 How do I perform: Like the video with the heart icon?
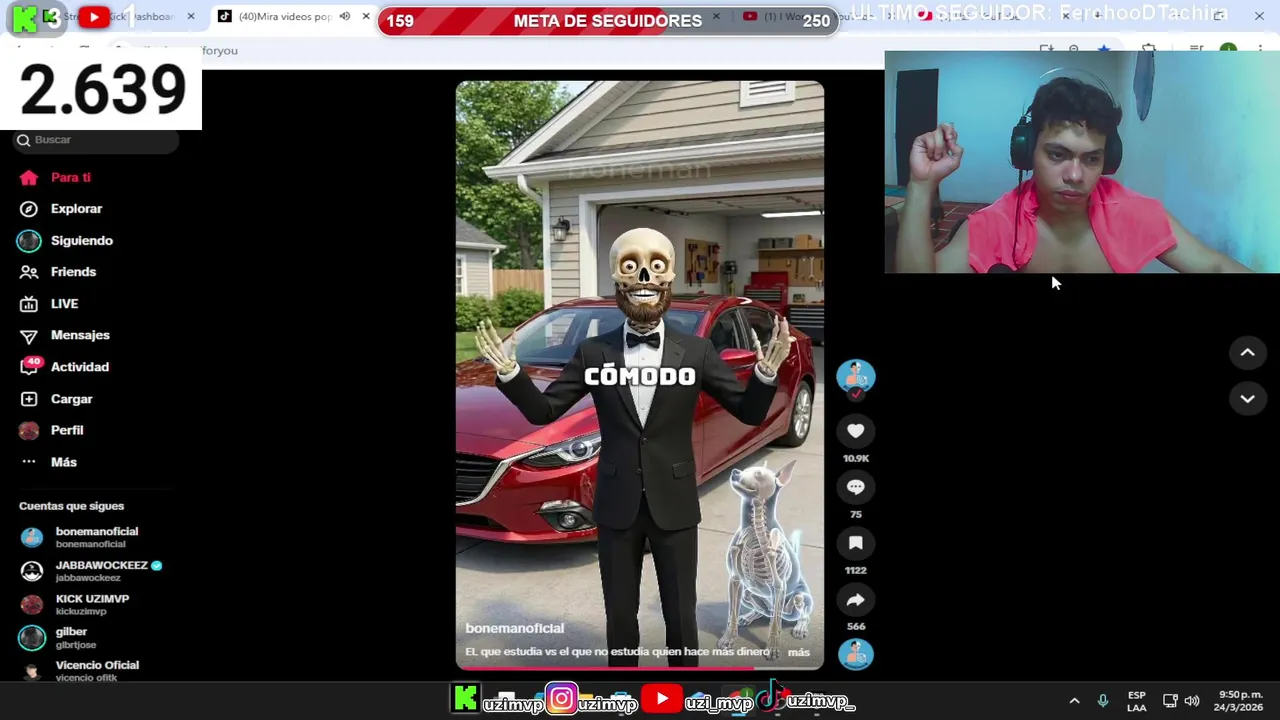(x=855, y=431)
